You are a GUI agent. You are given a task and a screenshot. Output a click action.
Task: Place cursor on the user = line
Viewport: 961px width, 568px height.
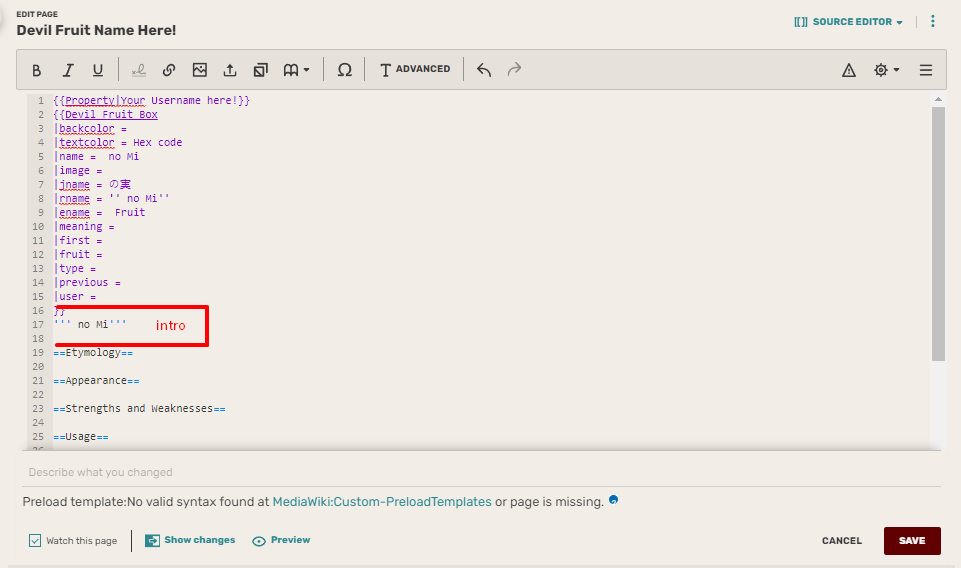75,297
